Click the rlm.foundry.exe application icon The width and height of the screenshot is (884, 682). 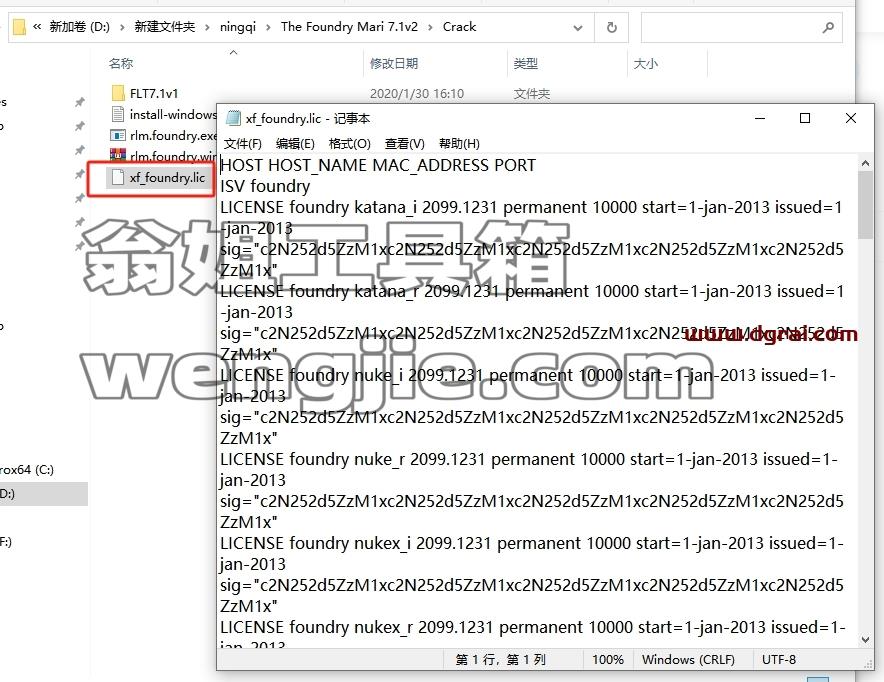point(118,135)
